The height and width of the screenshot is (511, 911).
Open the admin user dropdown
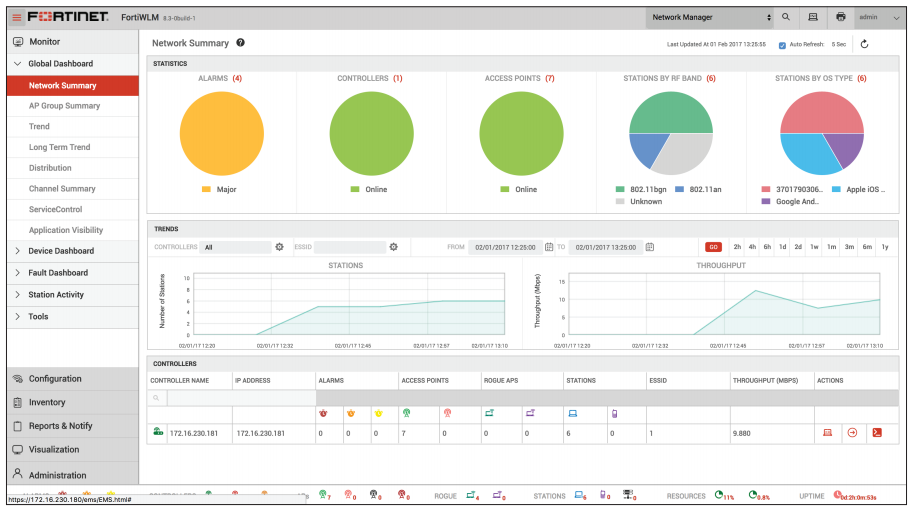click(880, 17)
